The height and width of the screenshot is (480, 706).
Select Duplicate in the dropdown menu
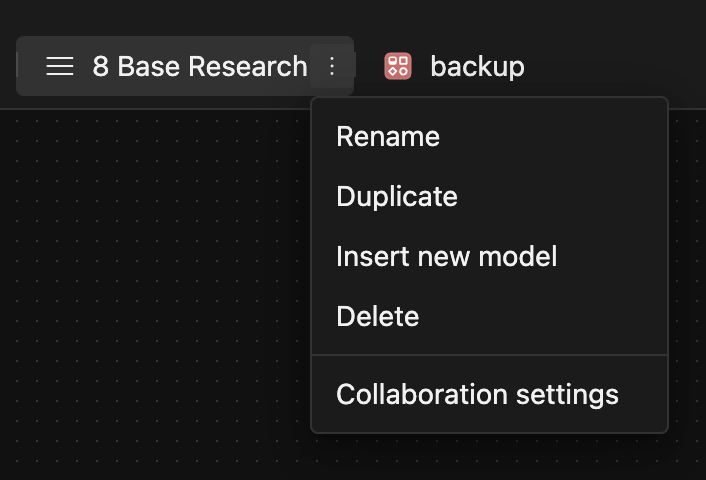pyautogui.click(x=397, y=196)
